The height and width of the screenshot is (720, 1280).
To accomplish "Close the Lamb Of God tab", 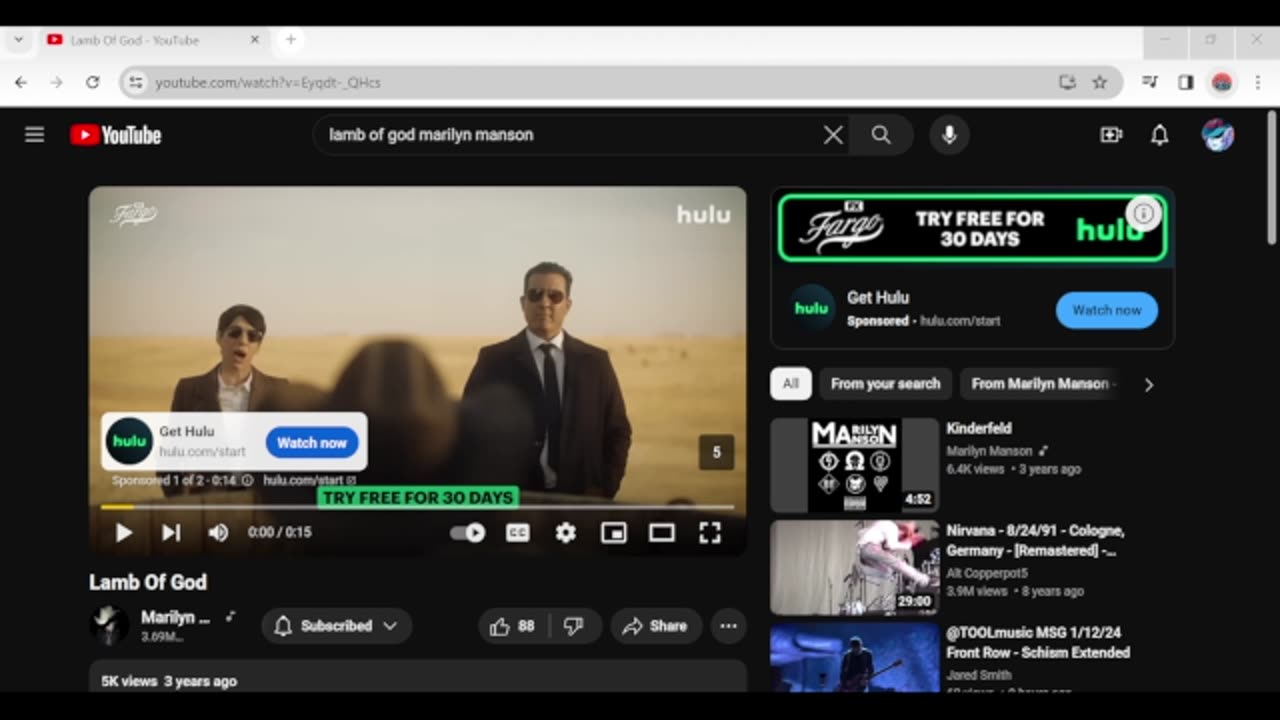I will 254,40.
